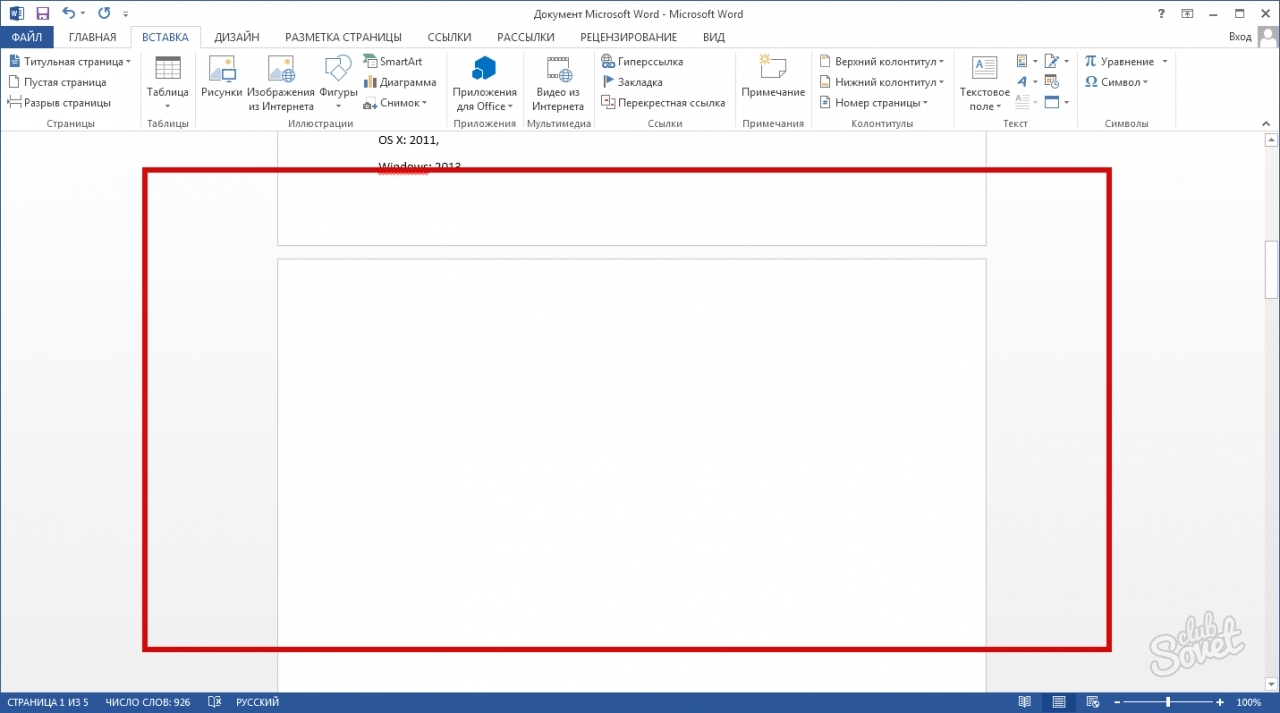Open the РАЗМЕТКА СТРАНИЦЫ tab
This screenshot has height=713, width=1280.
pos(342,37)
